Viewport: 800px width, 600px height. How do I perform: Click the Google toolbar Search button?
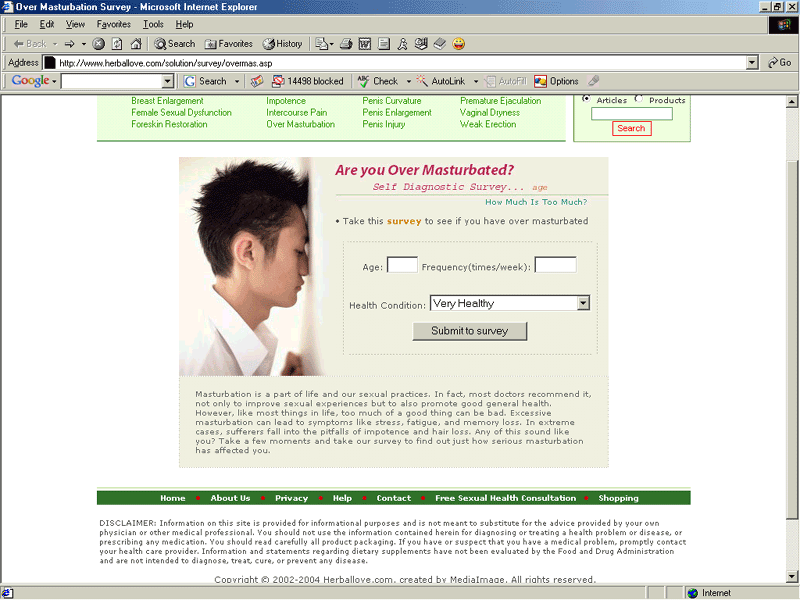click(x=205, y=81)
